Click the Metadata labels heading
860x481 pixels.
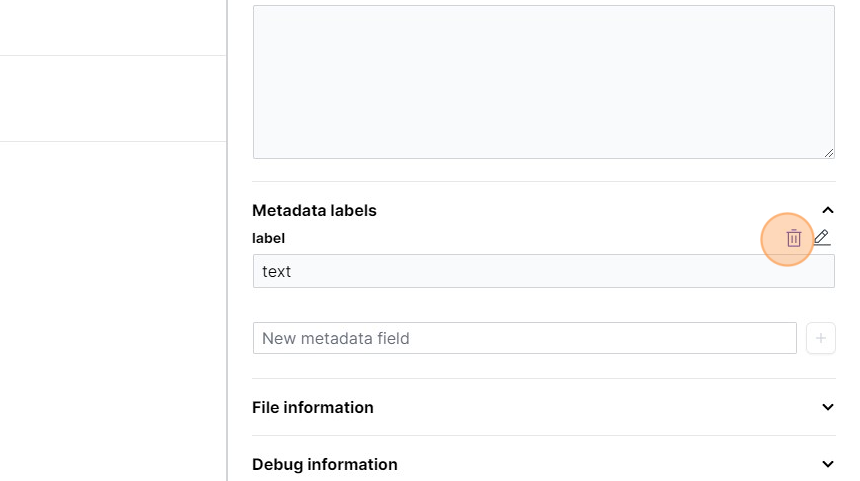click(x=314, y=210)
